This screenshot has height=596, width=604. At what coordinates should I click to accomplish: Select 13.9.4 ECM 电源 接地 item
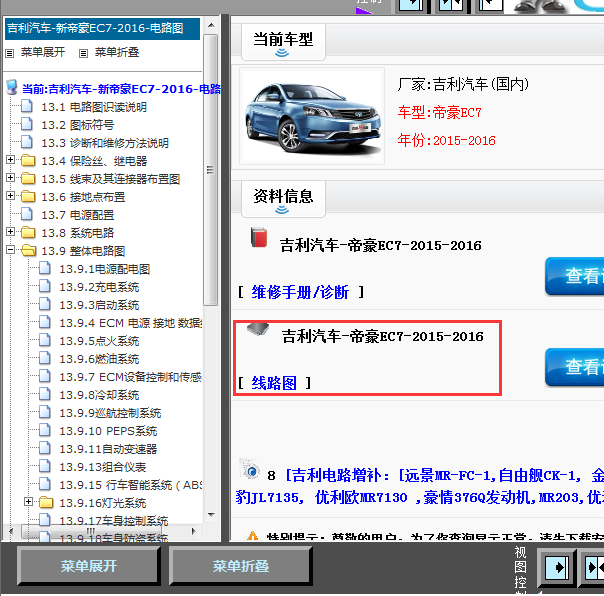(131, 323)
